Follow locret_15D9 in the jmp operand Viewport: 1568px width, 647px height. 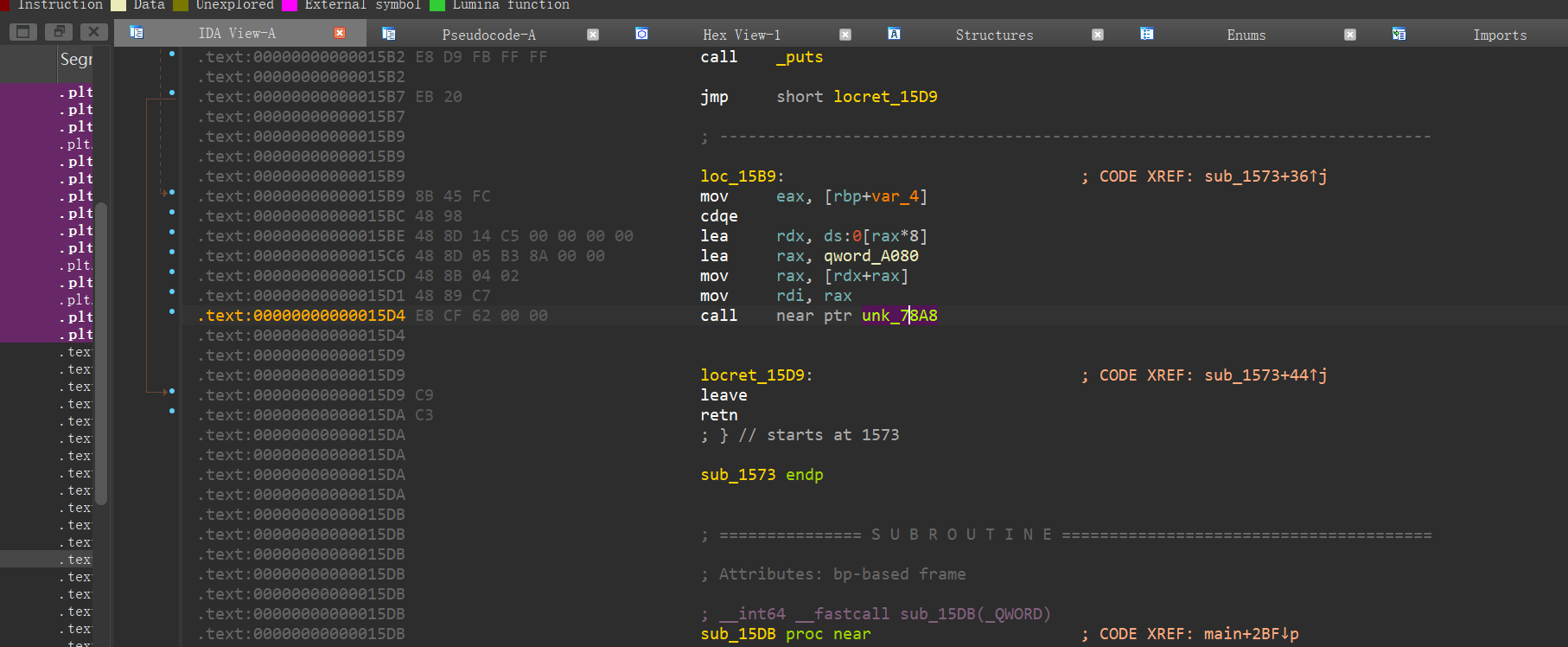pyautogui.click(x=885, y=97)
